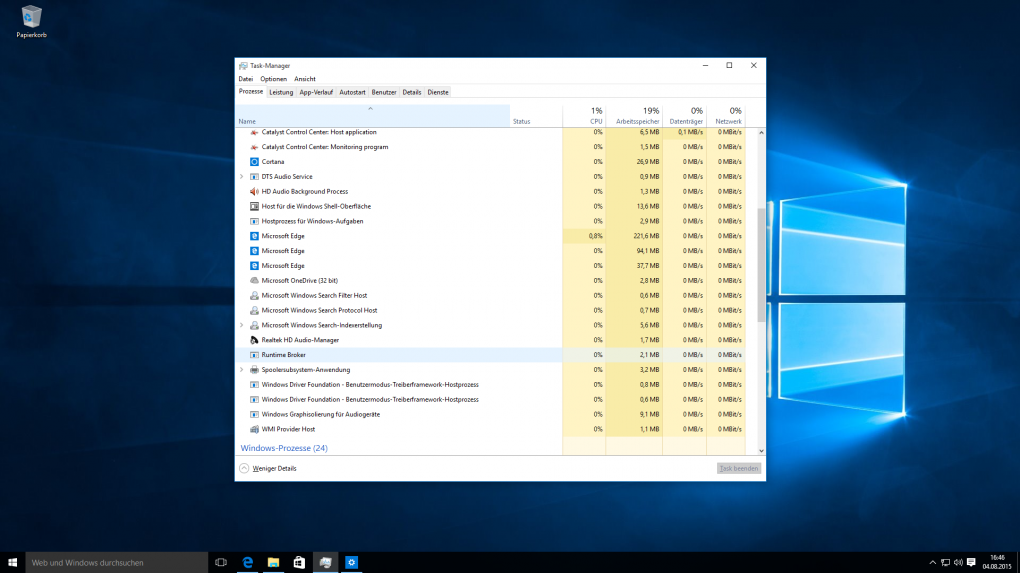Click the scrollbar down arrow
The width and height of the screenshot is (1020, 573).
pos(761,451)
